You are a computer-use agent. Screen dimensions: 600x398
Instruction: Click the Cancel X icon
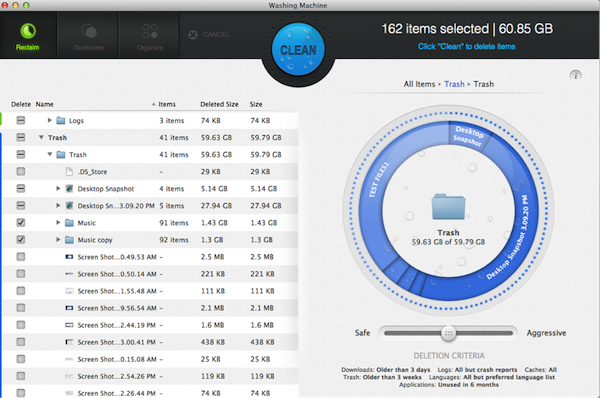193,35
